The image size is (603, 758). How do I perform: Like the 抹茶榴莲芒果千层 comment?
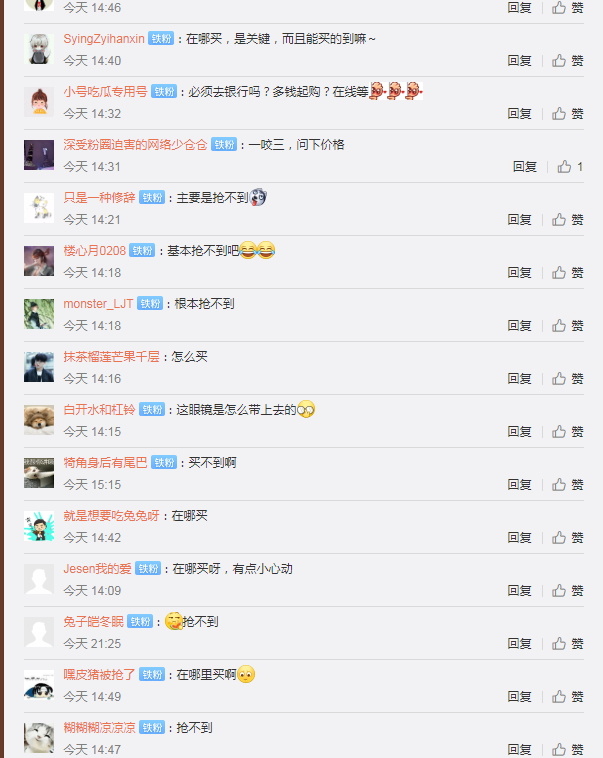(x=567, y=379)
